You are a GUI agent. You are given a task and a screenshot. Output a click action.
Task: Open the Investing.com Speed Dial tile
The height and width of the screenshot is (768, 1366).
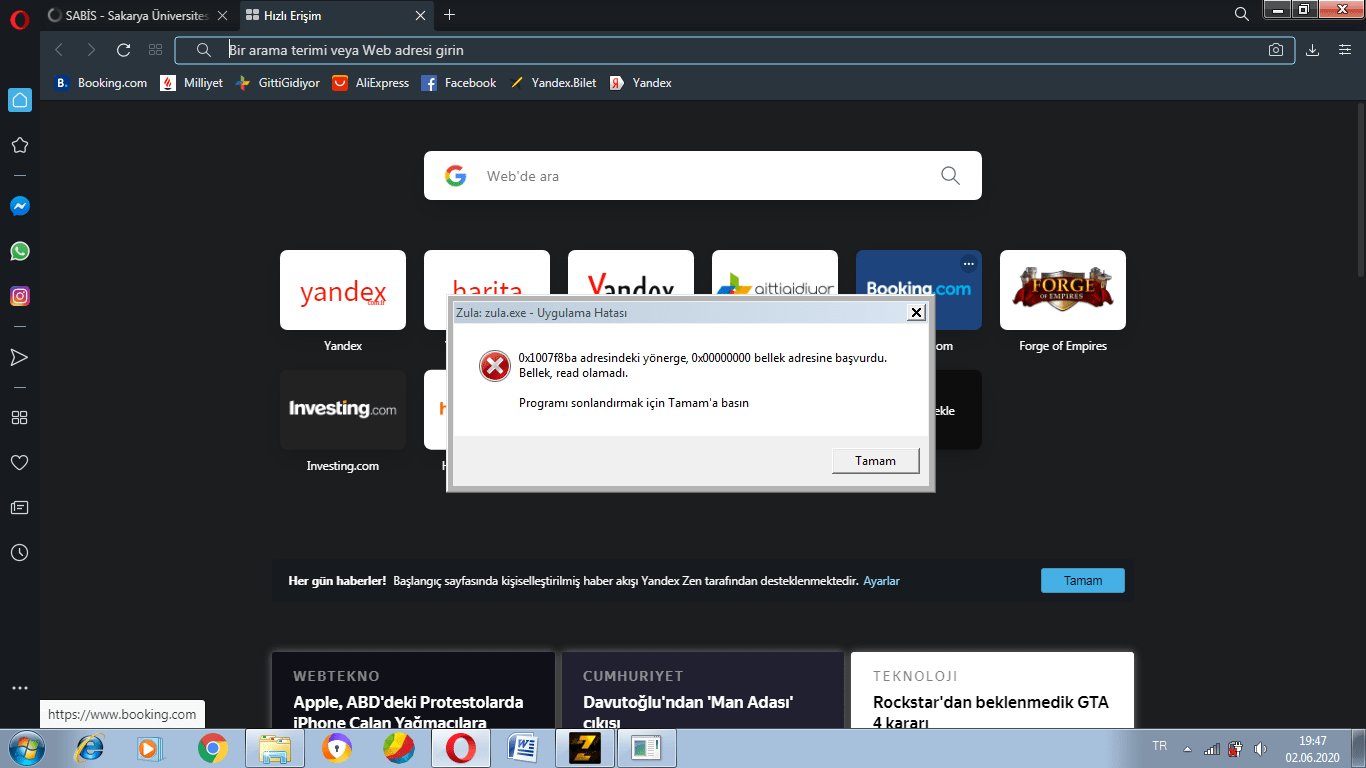click(343, 410)
